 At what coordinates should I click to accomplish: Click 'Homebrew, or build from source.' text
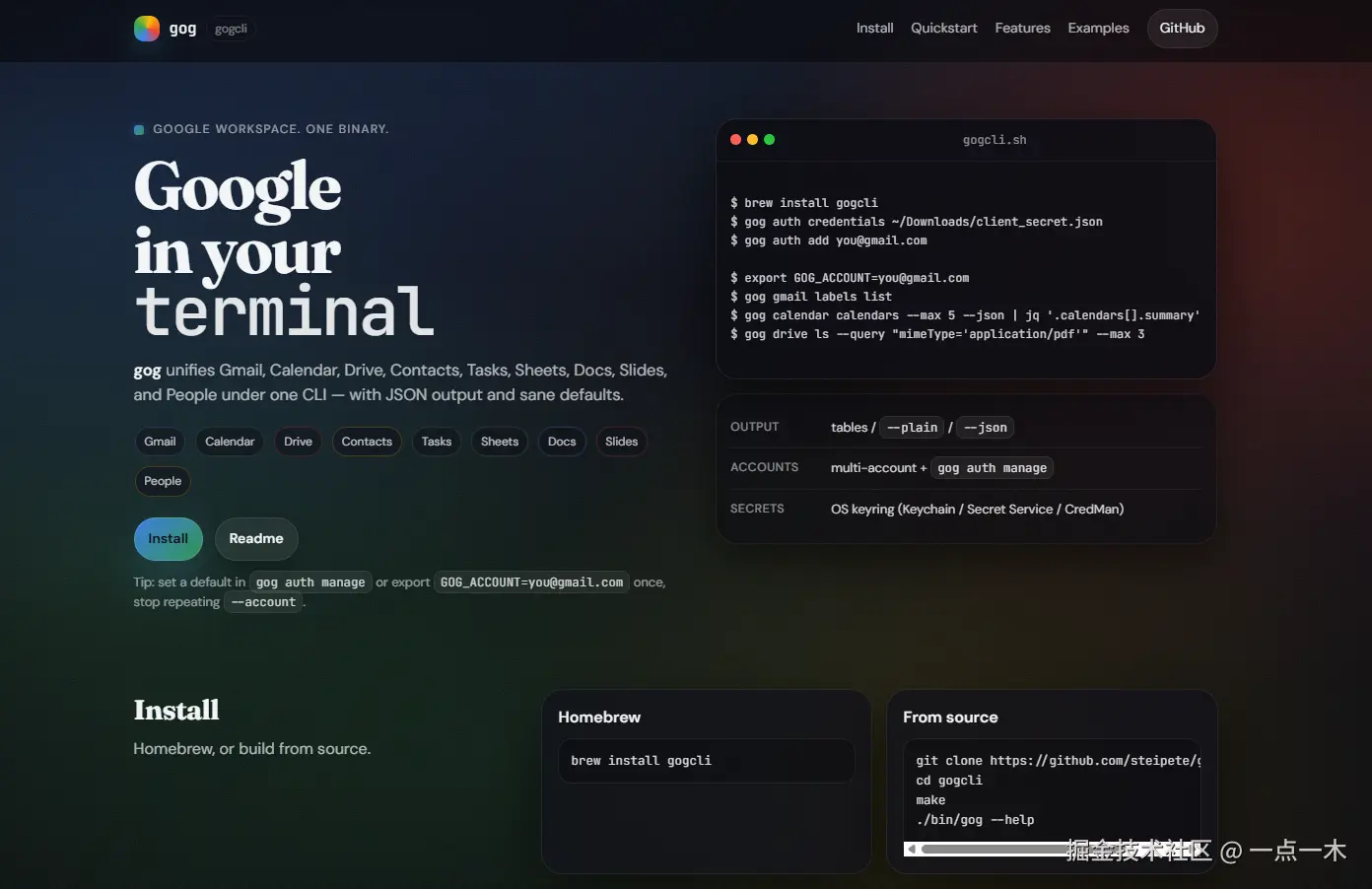coord(252,749)
